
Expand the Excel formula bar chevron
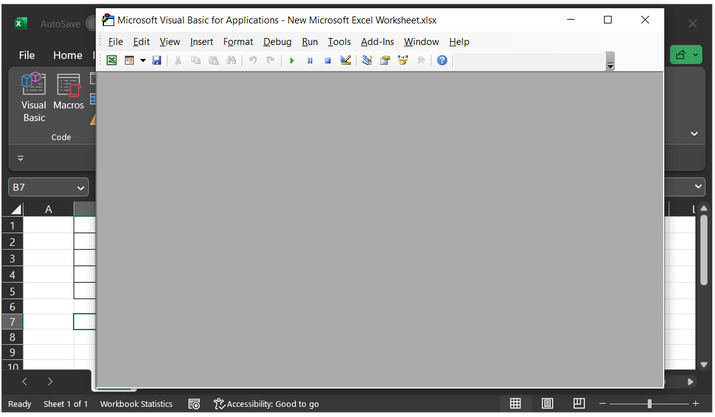698,186
